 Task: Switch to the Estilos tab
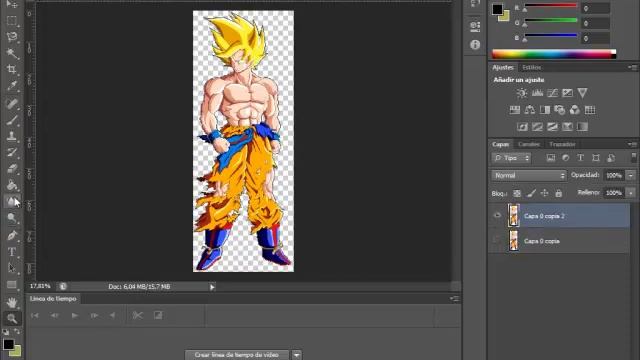click(x=531, y=67)
